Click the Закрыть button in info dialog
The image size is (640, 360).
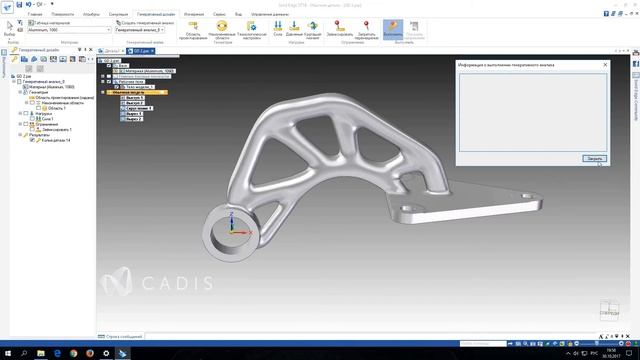coord(594,158)
